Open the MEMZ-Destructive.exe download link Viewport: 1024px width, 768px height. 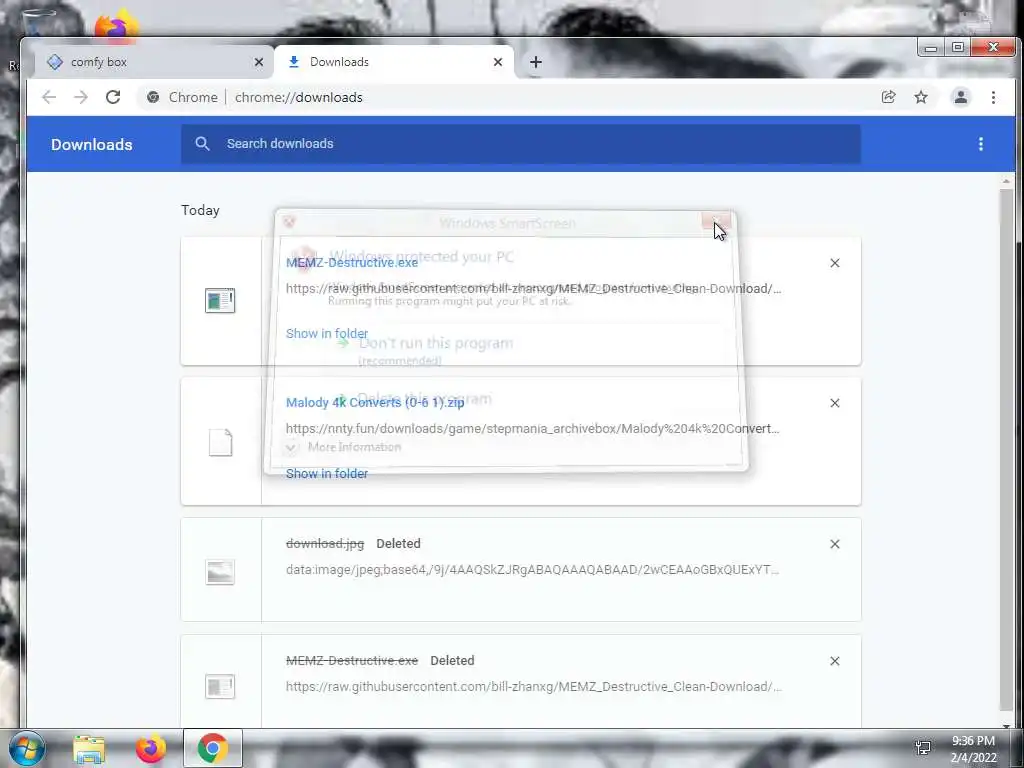[x=351, y=263]
